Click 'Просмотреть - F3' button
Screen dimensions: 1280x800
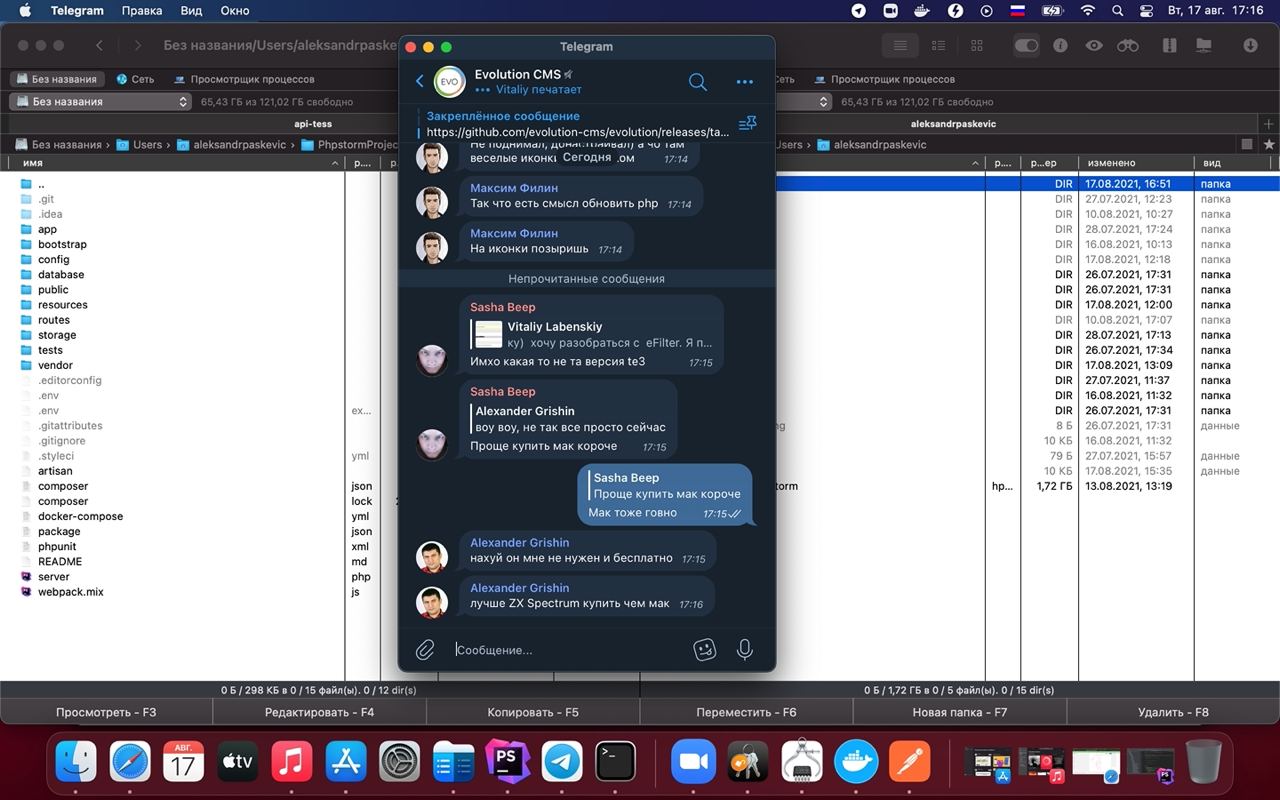point(106,712)
